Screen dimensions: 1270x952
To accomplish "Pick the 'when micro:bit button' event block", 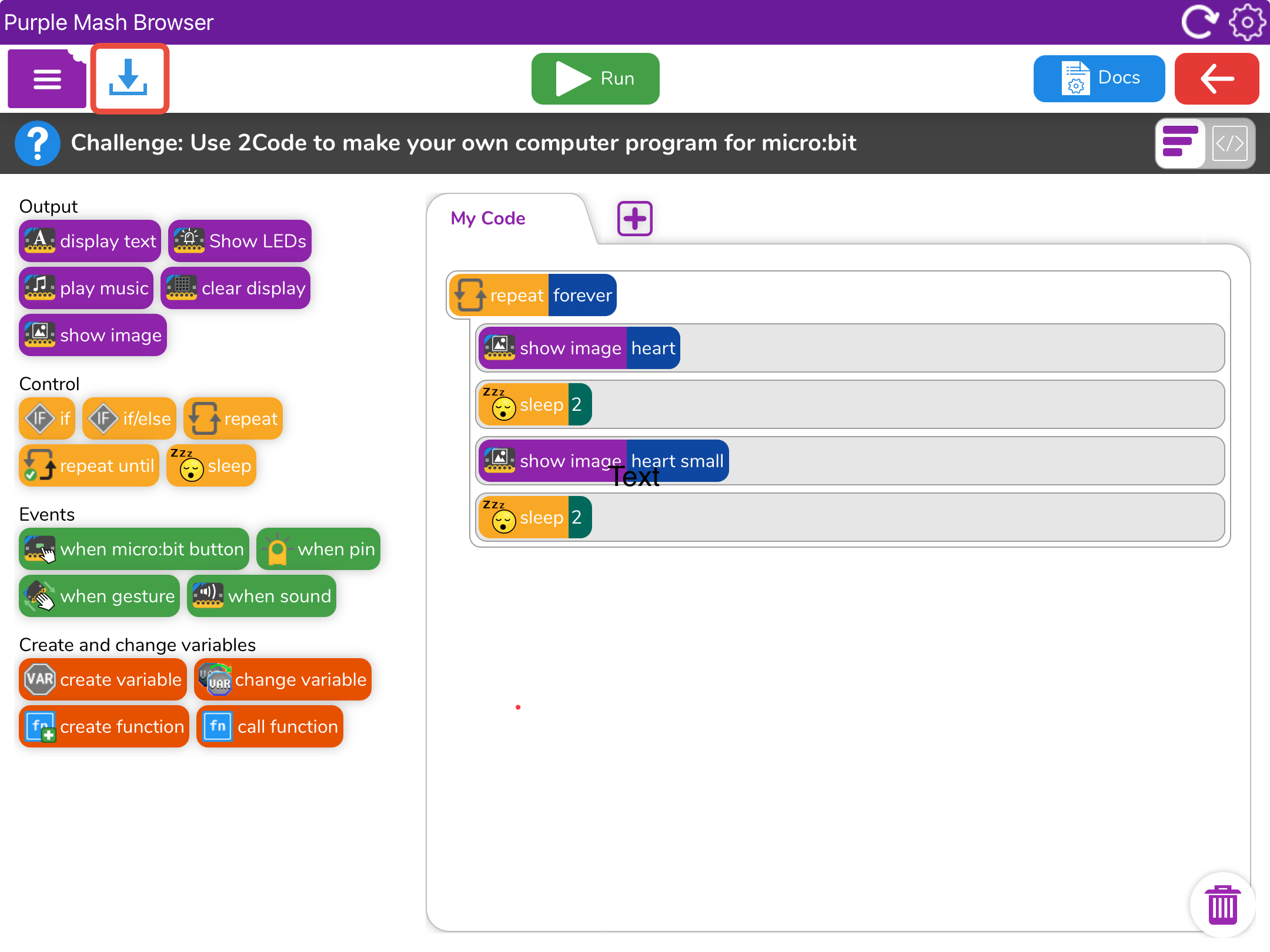I will click(x=134, y=549).
